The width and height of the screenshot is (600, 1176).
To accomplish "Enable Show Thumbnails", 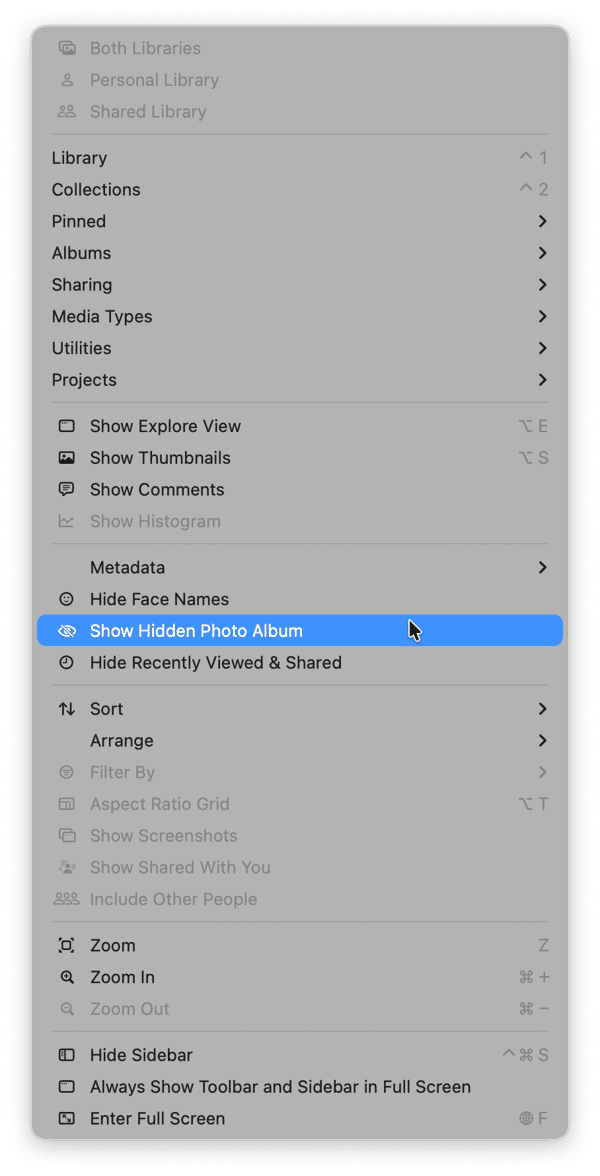I will [160, 457].
